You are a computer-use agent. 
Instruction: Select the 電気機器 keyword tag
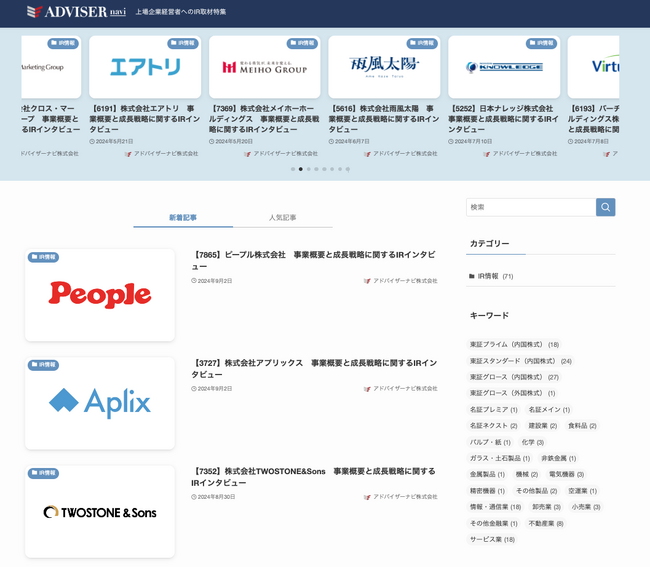pos(567,474)
